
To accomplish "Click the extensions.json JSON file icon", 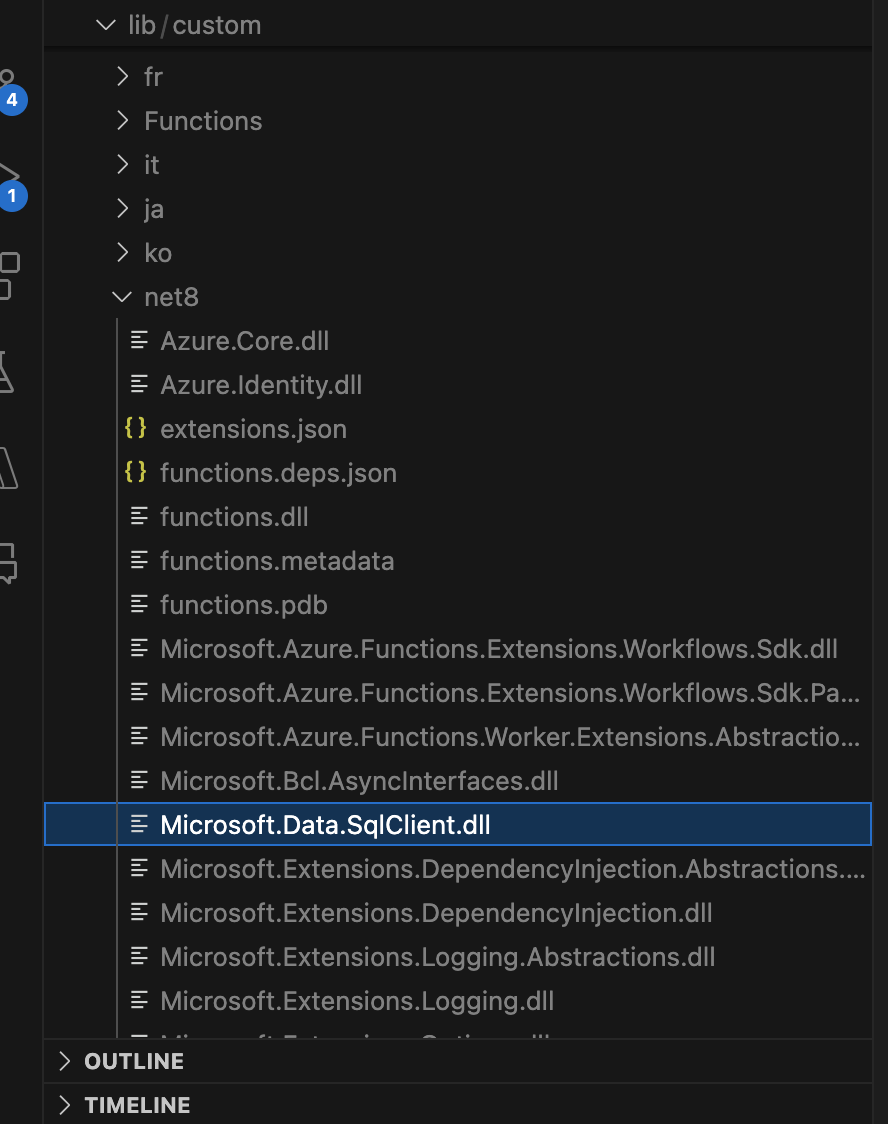I will click(138, 428).
